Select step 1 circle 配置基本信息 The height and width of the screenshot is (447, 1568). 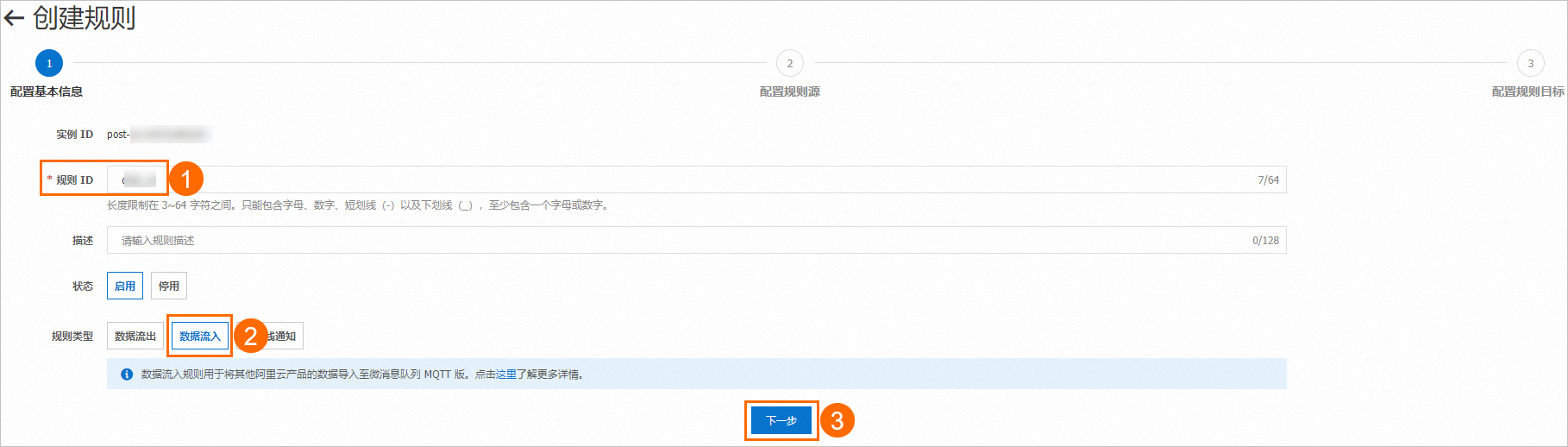tap(49, 63)
